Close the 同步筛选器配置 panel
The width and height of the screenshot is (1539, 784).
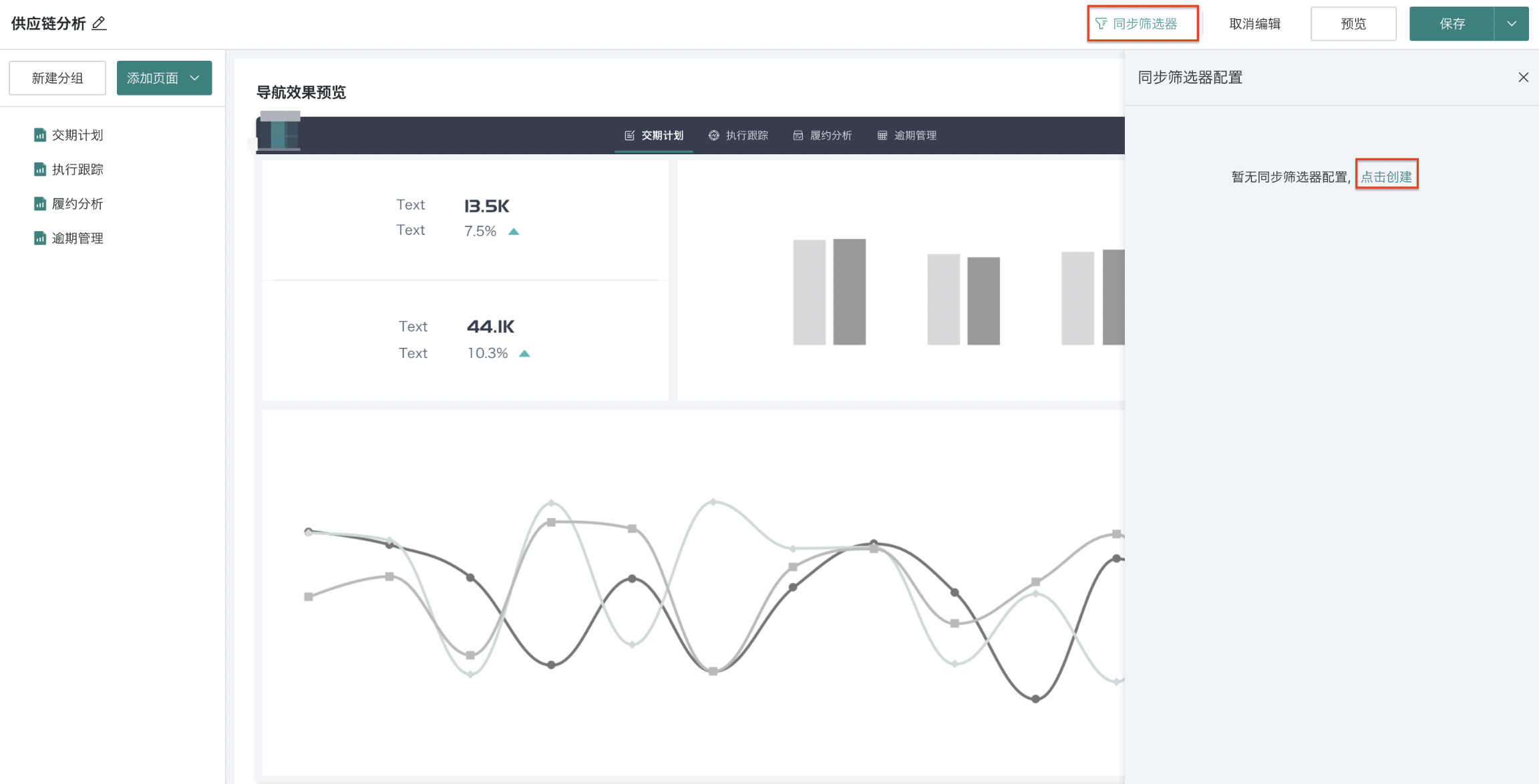click(1523, 77)
